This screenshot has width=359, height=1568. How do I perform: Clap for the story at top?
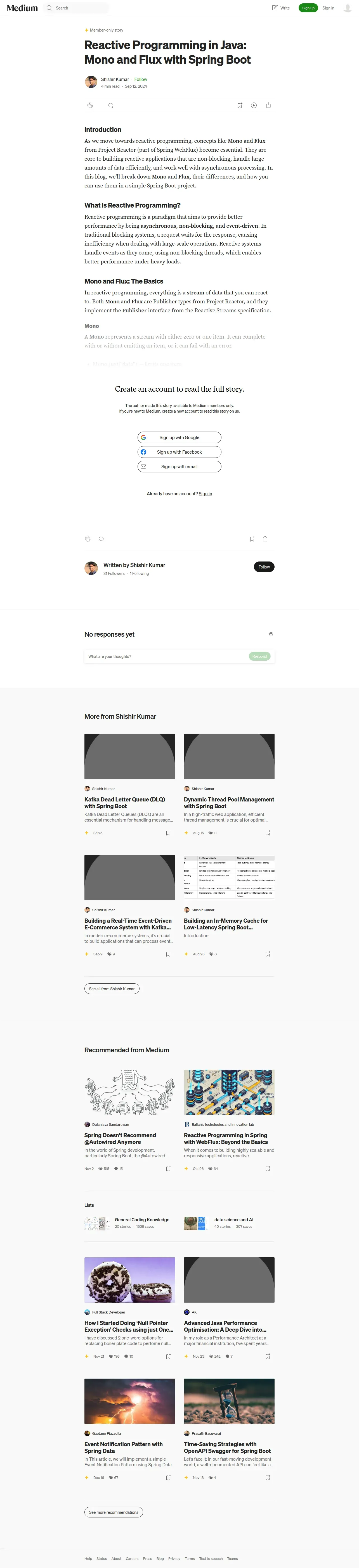click(89, 105)
